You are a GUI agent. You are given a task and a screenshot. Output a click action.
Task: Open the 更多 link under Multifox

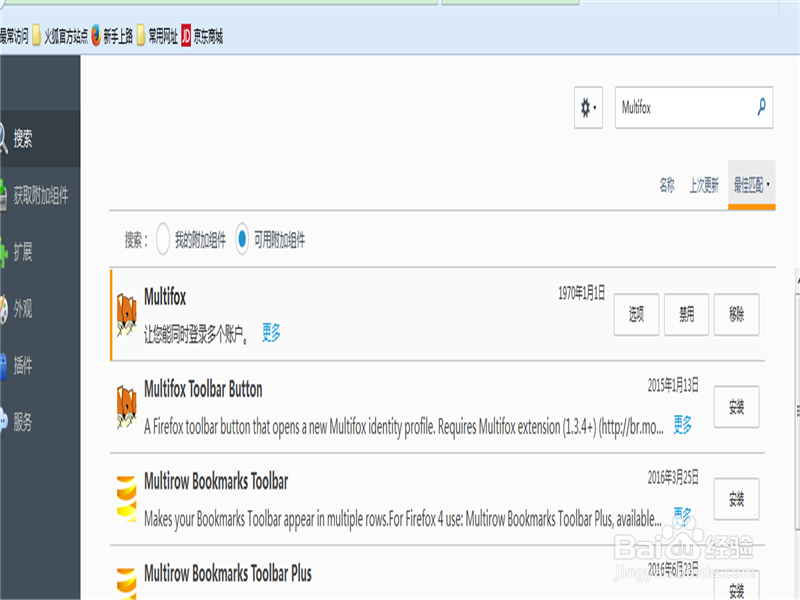271,333
